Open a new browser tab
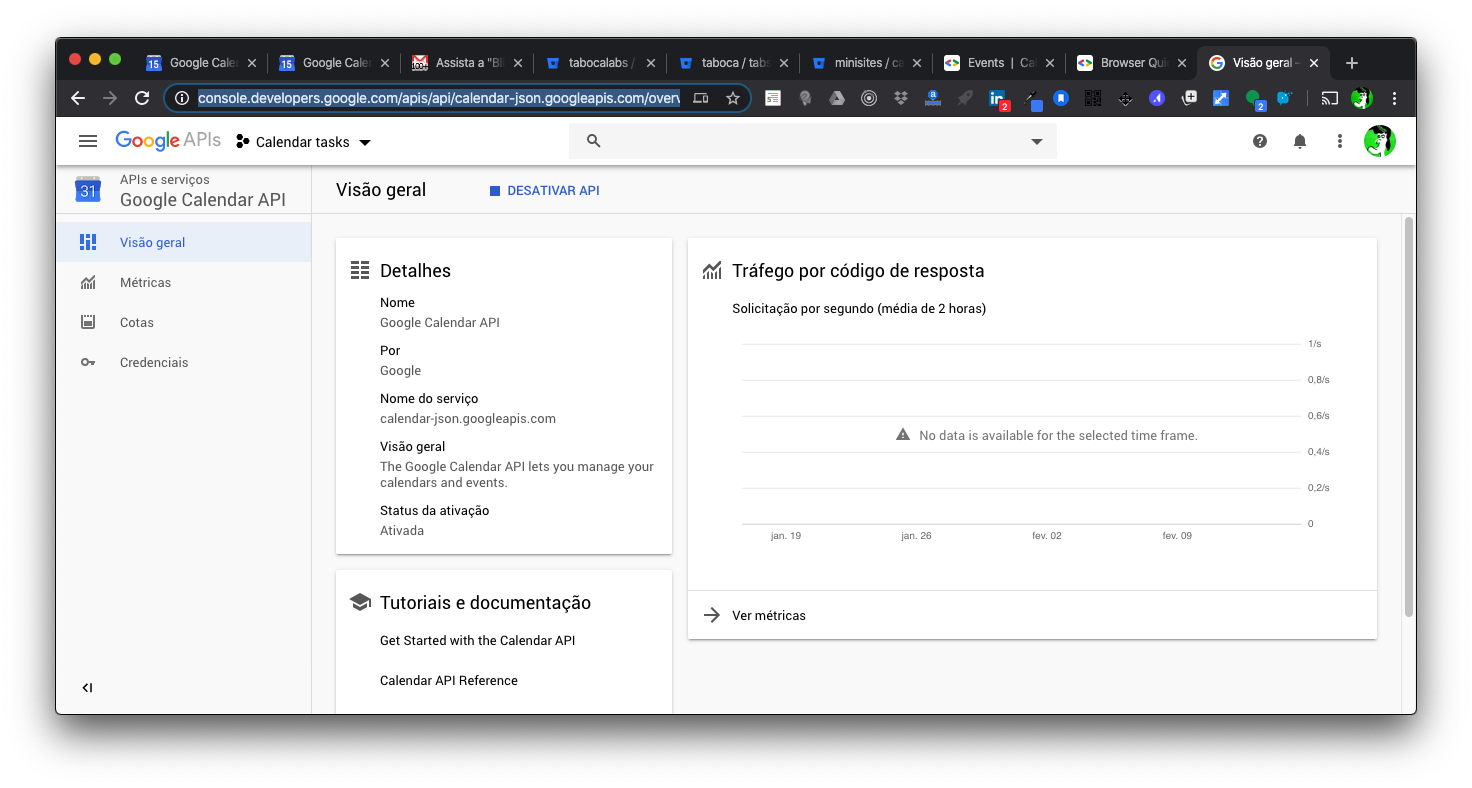Screen dimensions: 1472x788 pos(1352,63)
